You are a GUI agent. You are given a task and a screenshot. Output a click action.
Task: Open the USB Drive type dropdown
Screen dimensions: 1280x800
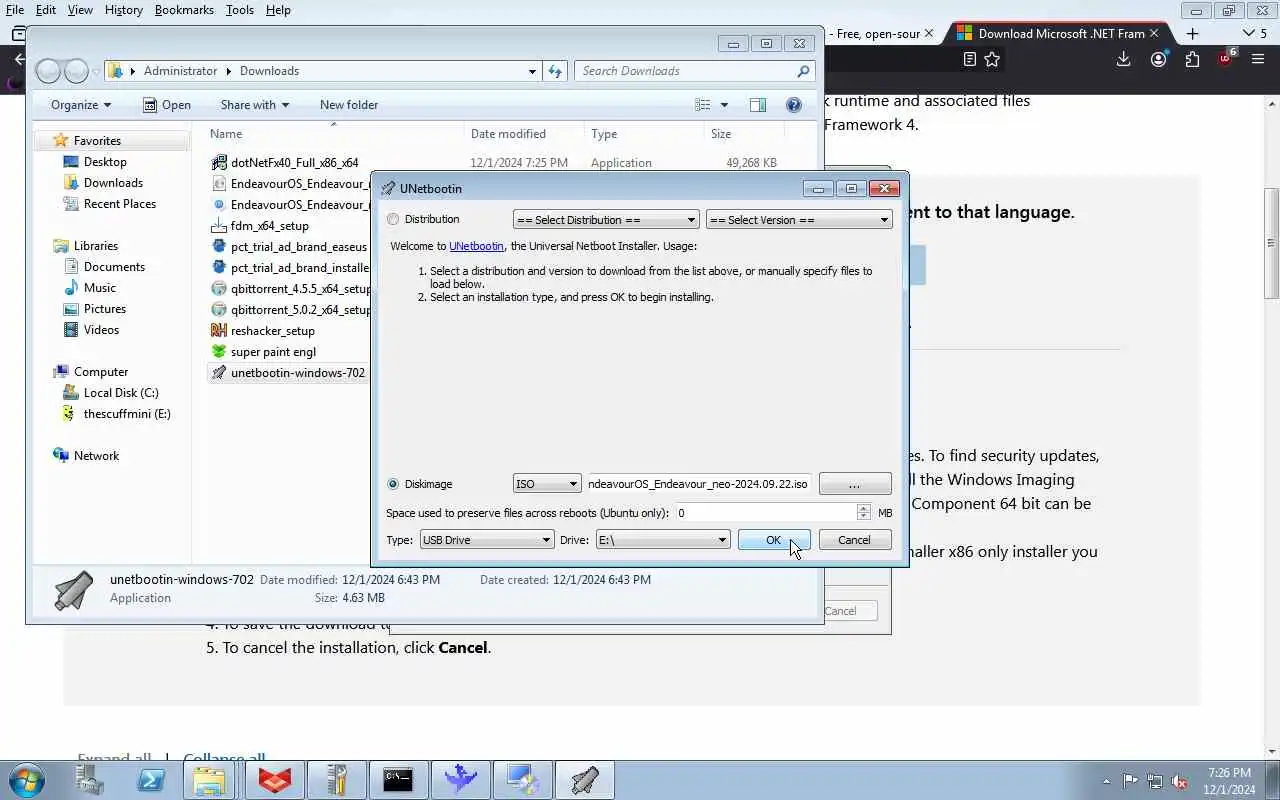(x=487, y=540)
